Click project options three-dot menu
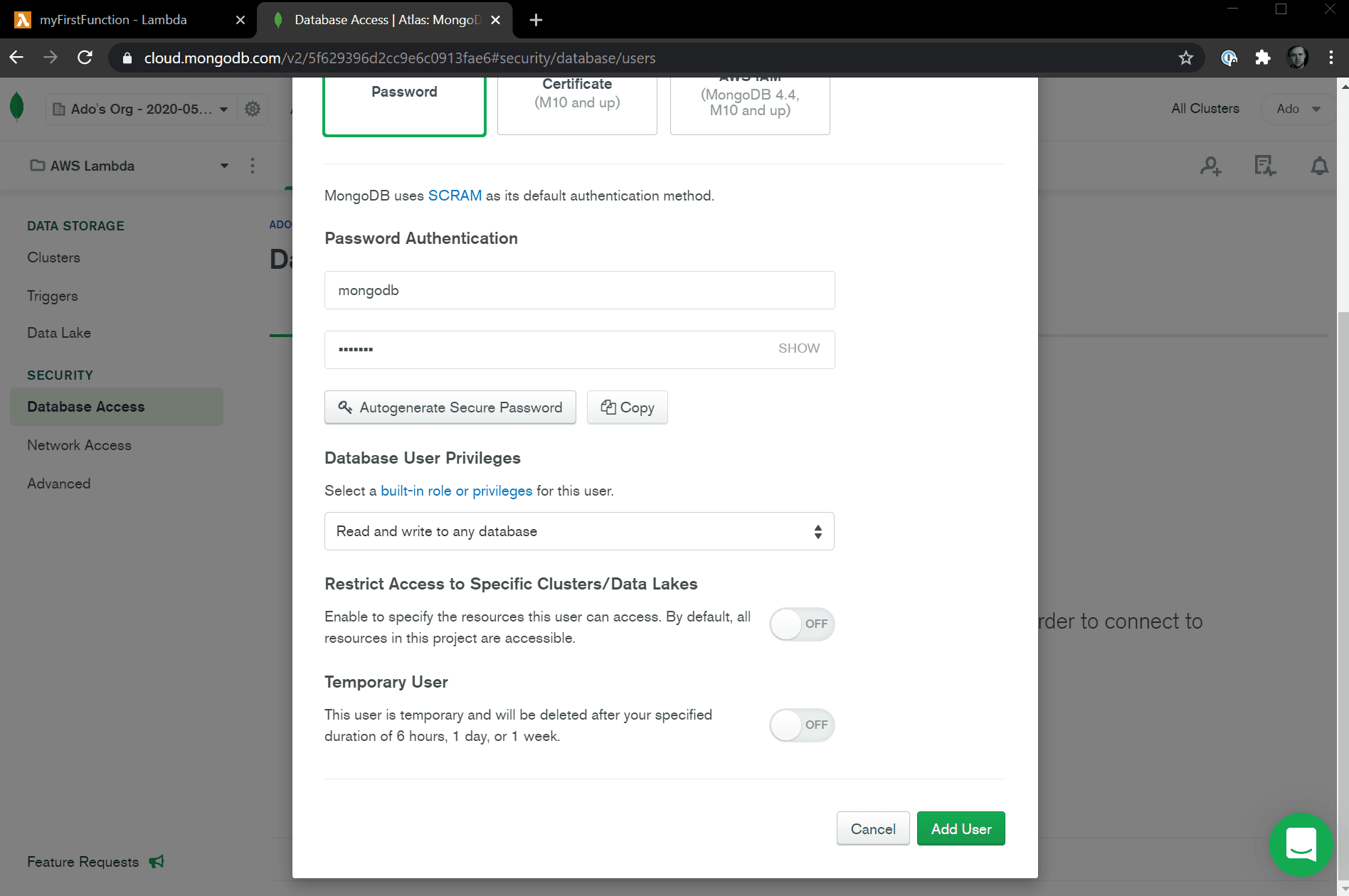Screen dimensions: 1349x896 253,166
